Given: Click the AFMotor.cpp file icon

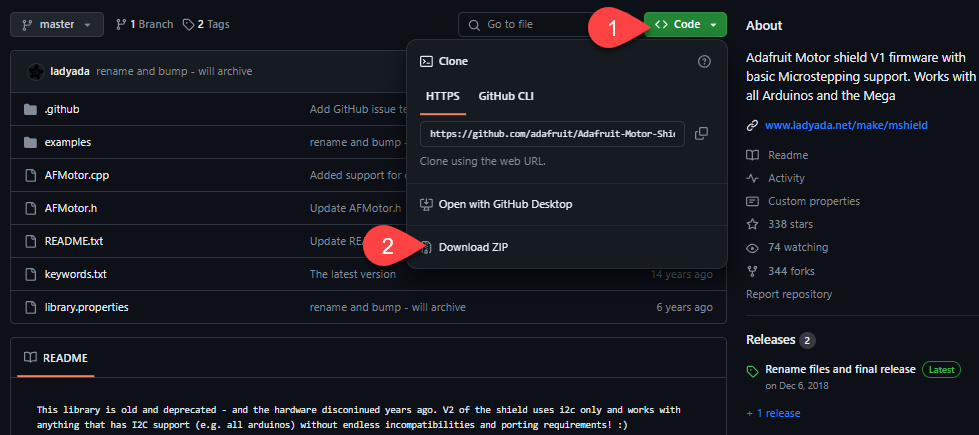Looking at the screenshot, I should (30, 175).
